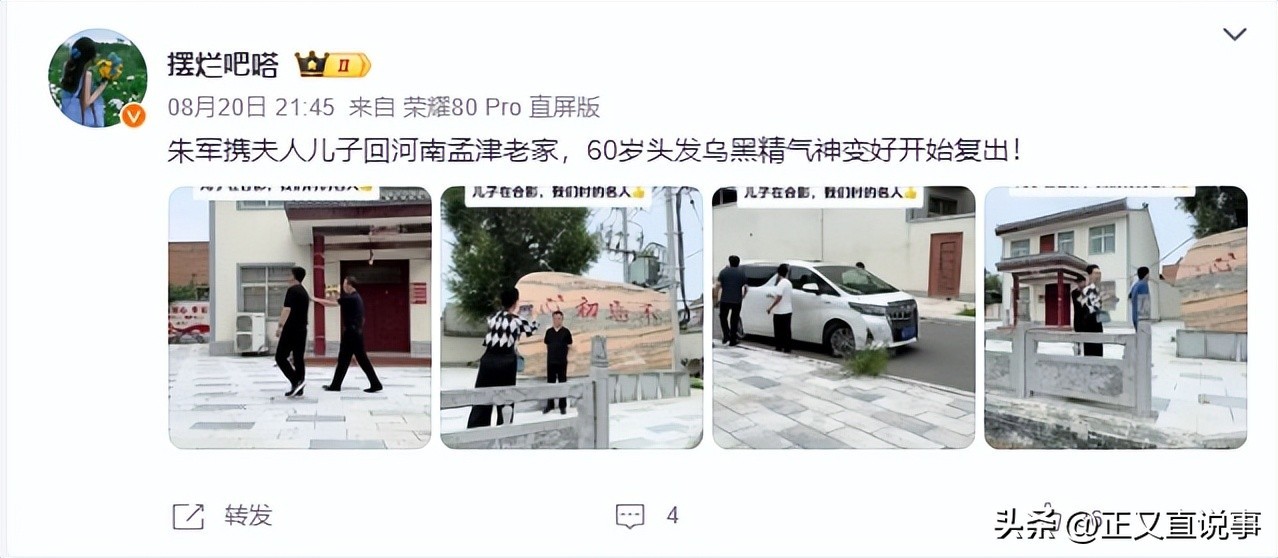Open photo of two men near red door
The image size is (1278, 558).
300,317
